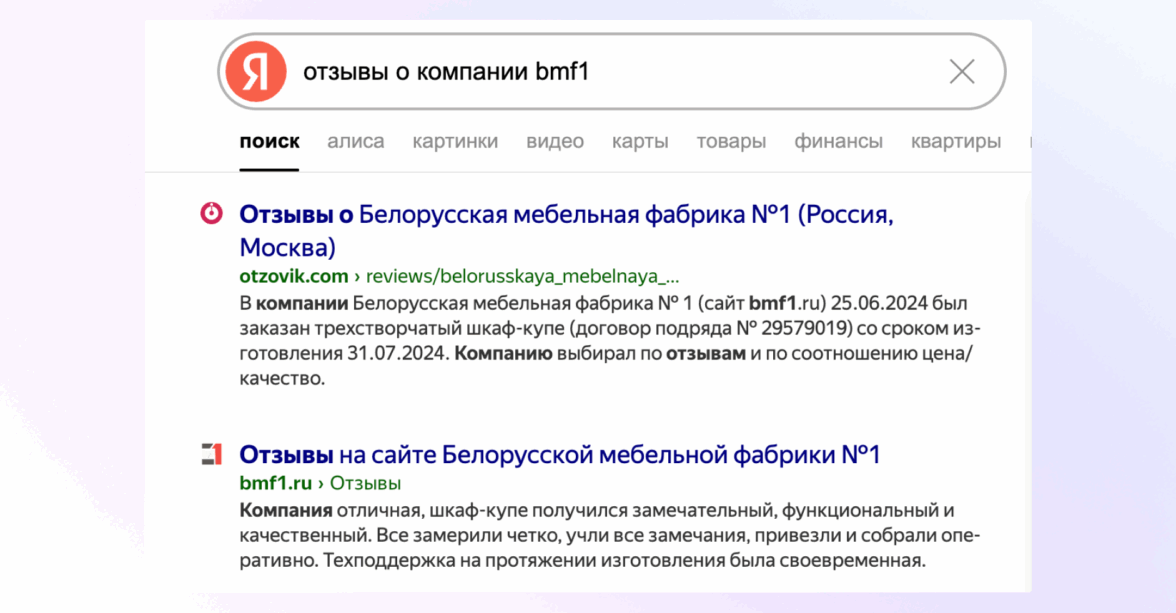Open the 'картинки' tab

tap(455, 141)
